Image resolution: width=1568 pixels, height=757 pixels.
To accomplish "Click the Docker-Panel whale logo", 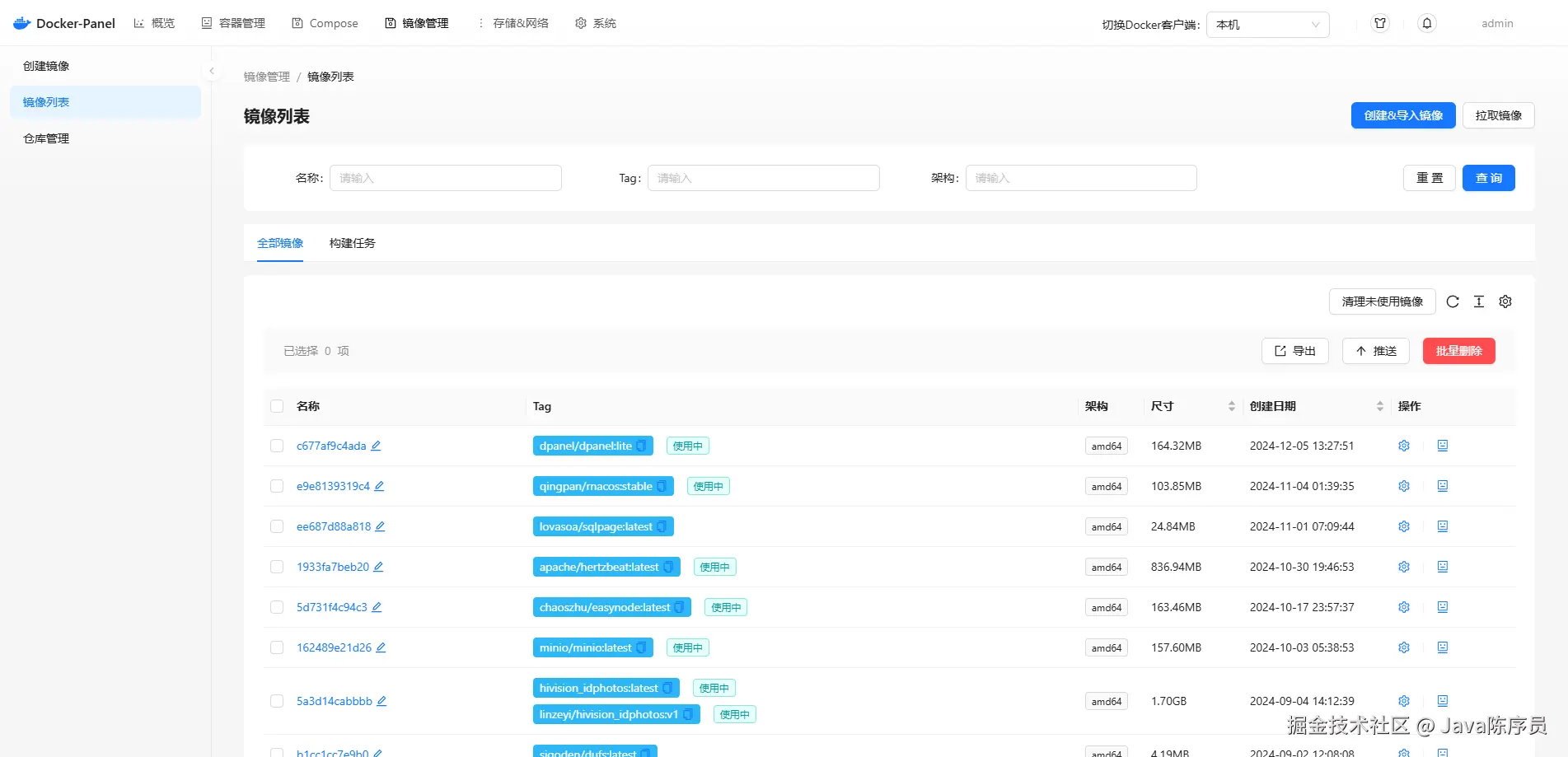I will [22, 23].
